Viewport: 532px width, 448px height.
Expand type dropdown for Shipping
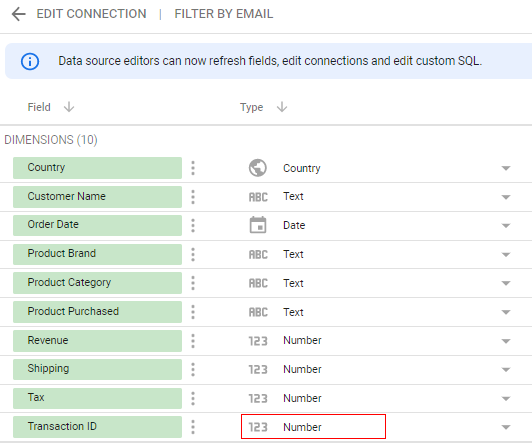pos(506,370)
